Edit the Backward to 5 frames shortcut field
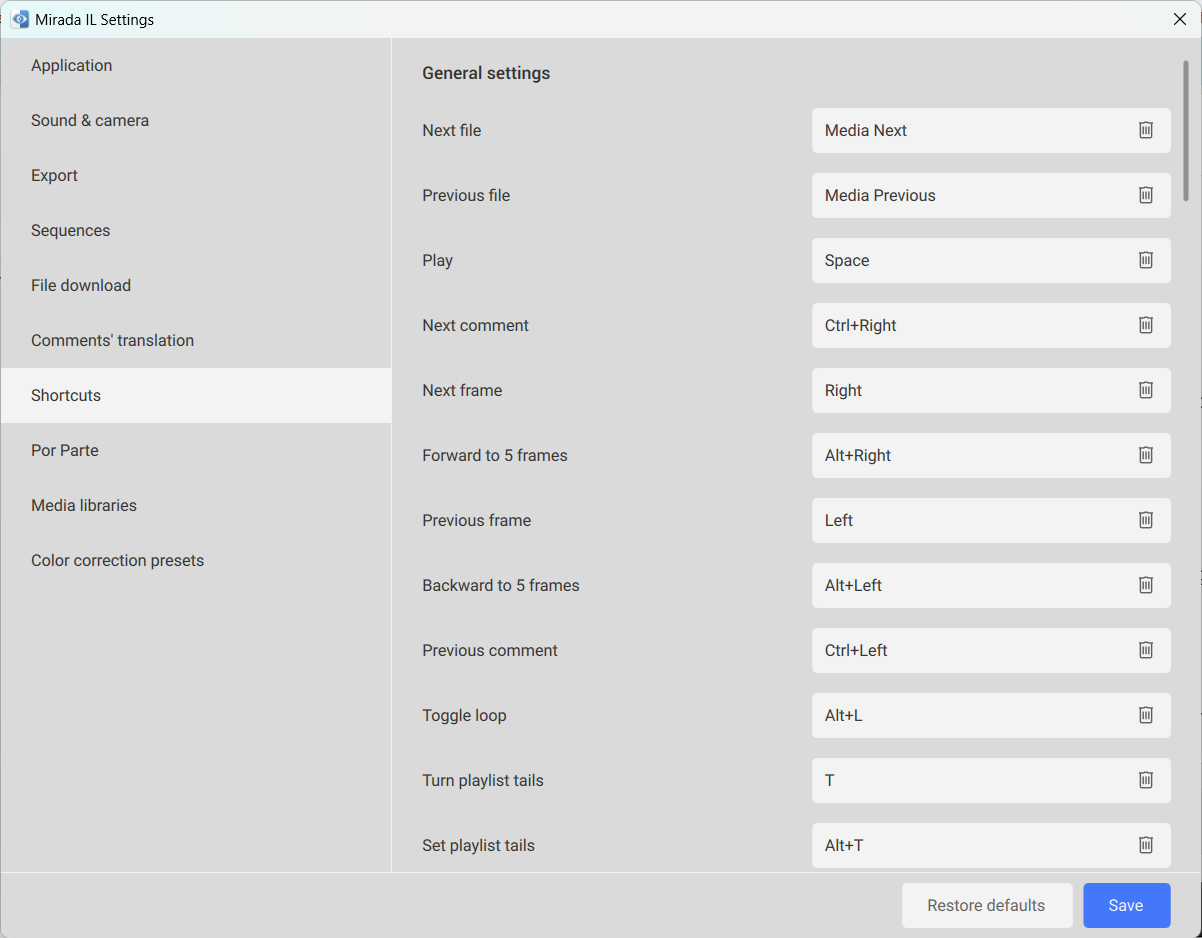The height and width of the screenshot is (938, 1202). pos(991,585)
